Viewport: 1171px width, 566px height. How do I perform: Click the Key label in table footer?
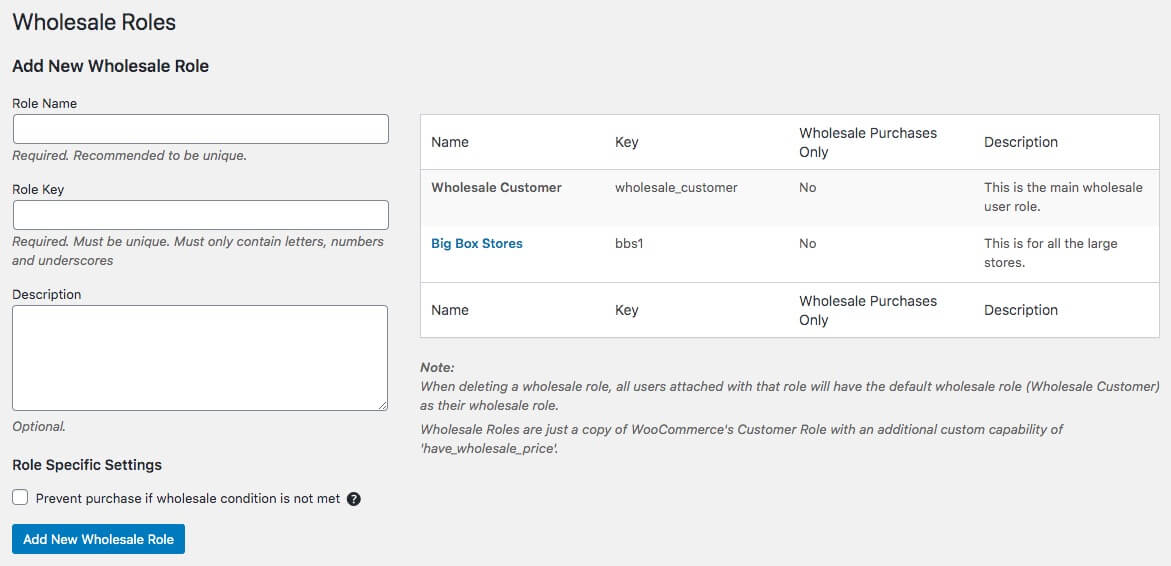click(626, 310)
